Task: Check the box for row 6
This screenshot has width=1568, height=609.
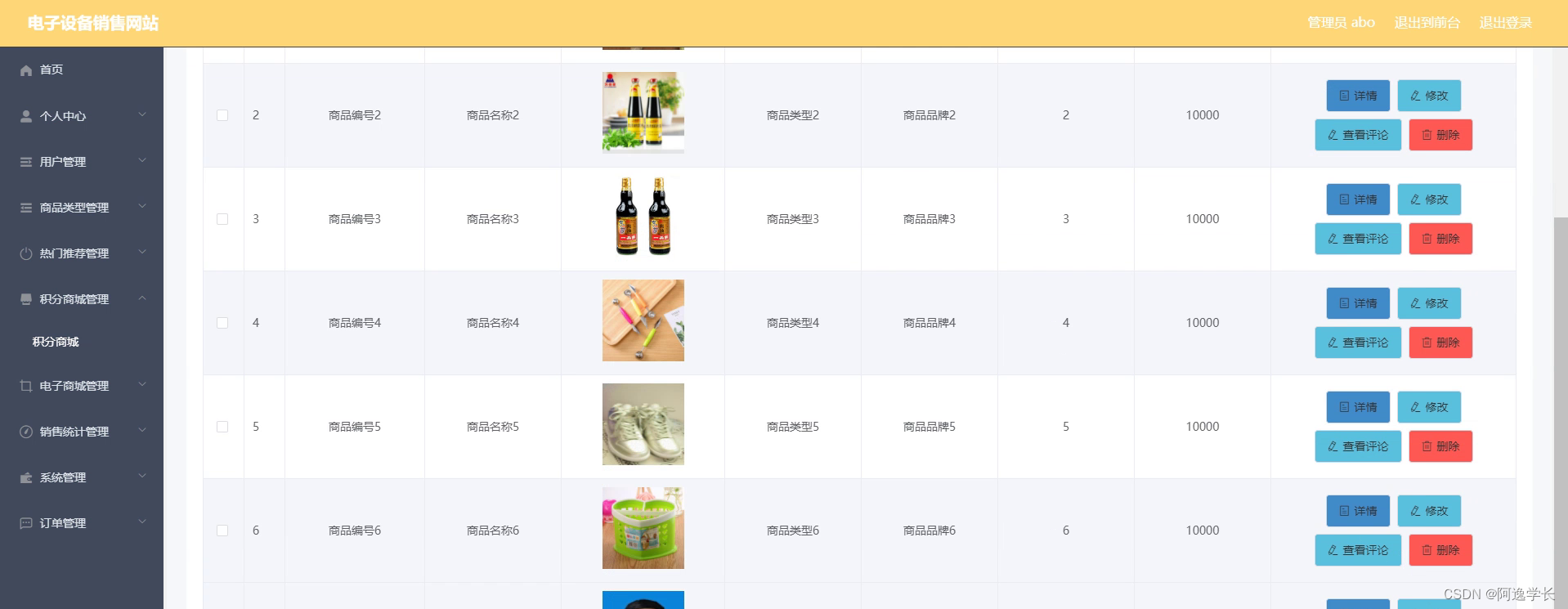Action: point(222,531)
